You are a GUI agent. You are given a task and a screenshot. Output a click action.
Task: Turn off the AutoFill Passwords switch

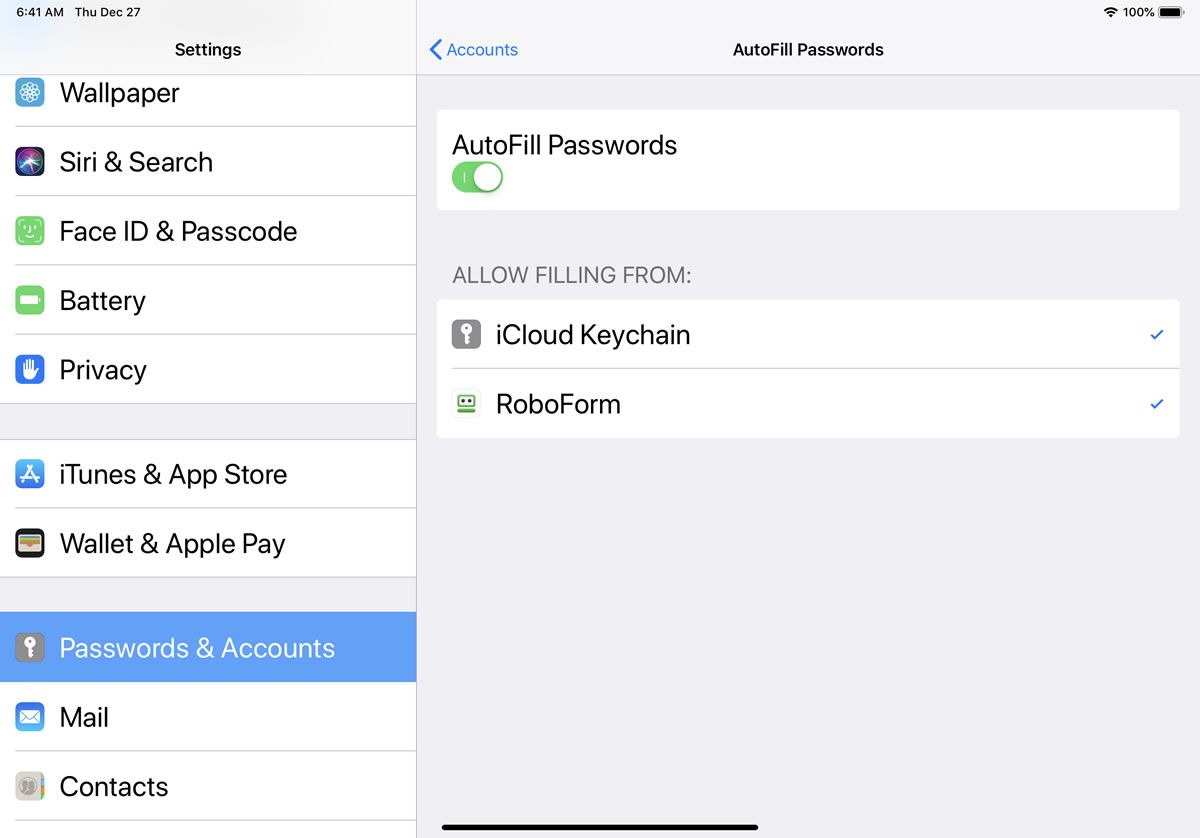tap(477, 178)
